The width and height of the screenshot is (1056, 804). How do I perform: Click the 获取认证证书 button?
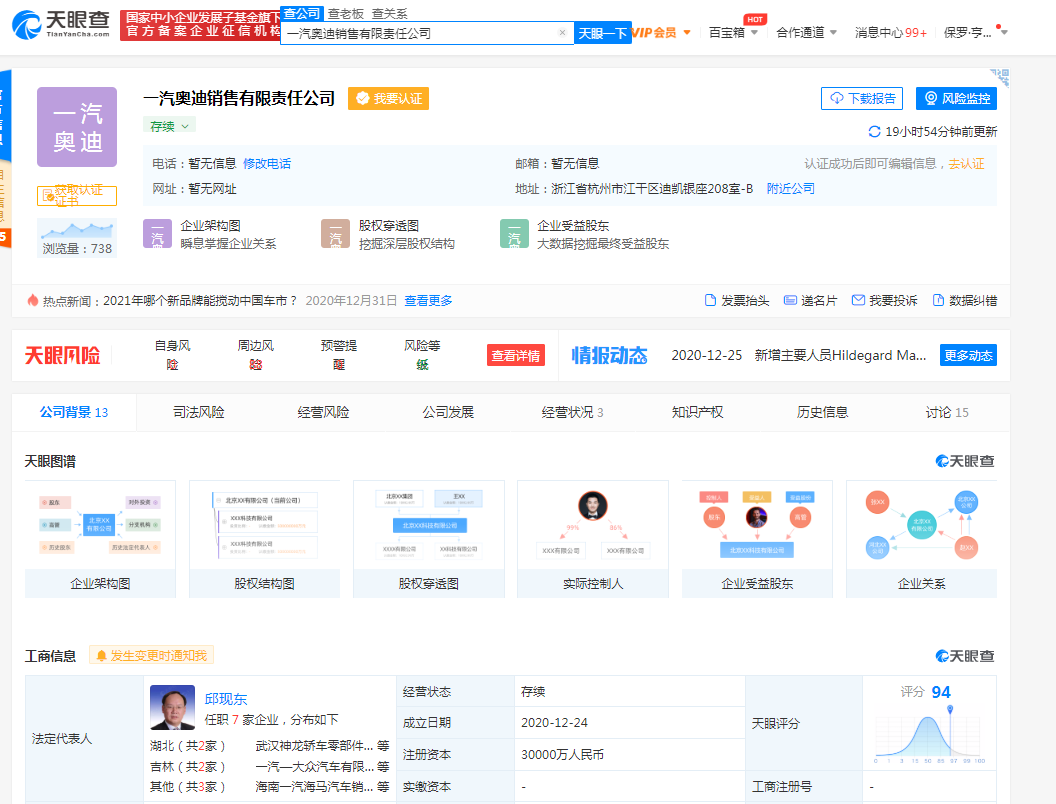[77, 196]
